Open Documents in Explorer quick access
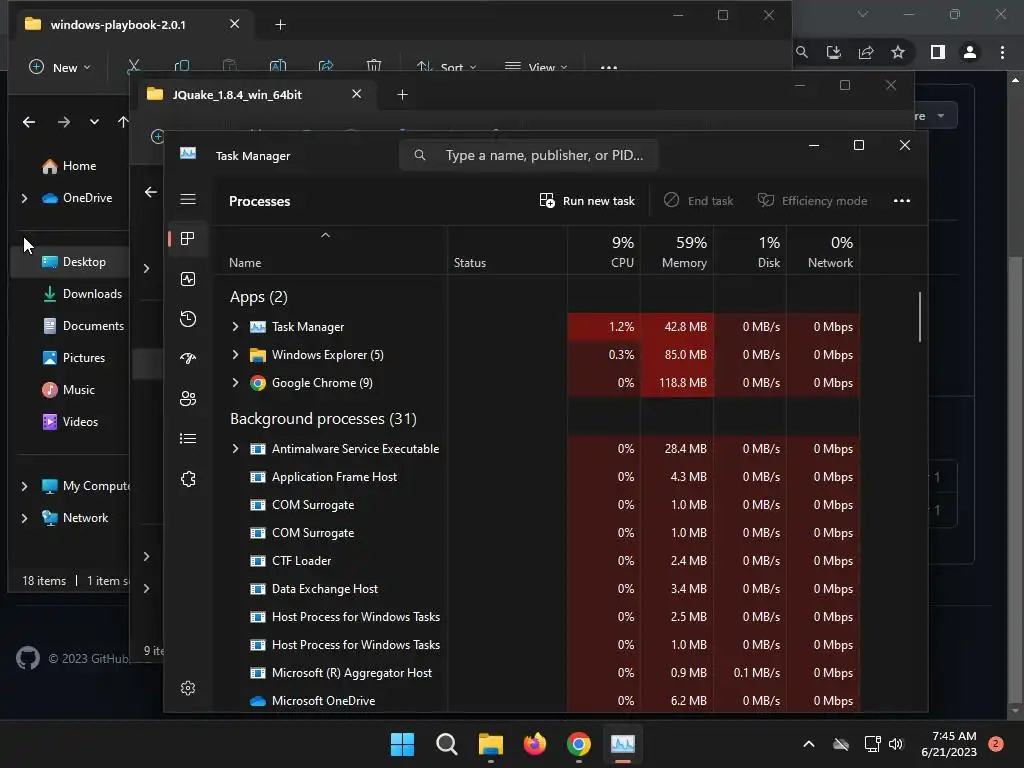This screenshot has width=1024, height=768. point(83,326)
